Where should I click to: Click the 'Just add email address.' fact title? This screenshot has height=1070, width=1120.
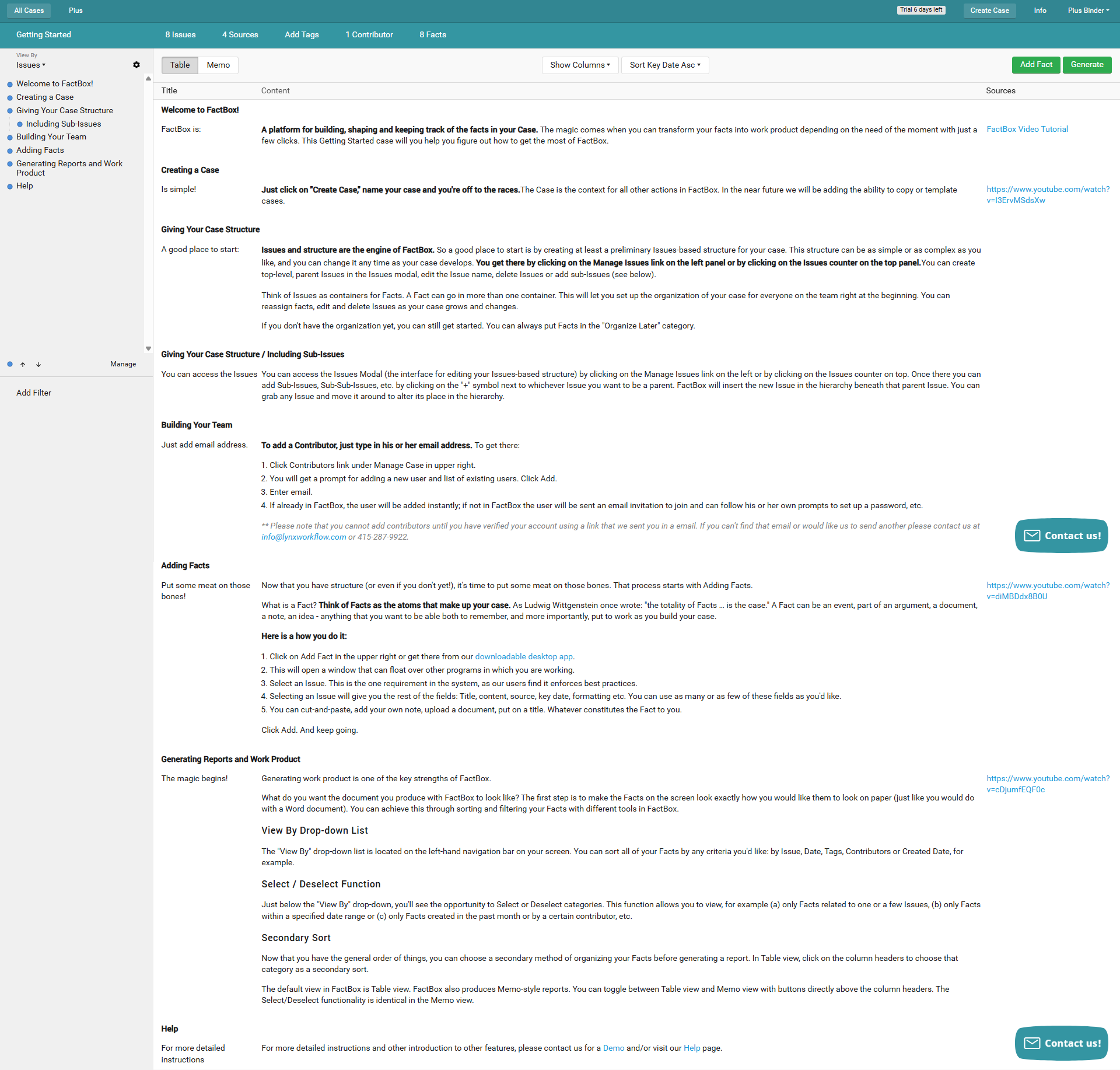[204, 445]
